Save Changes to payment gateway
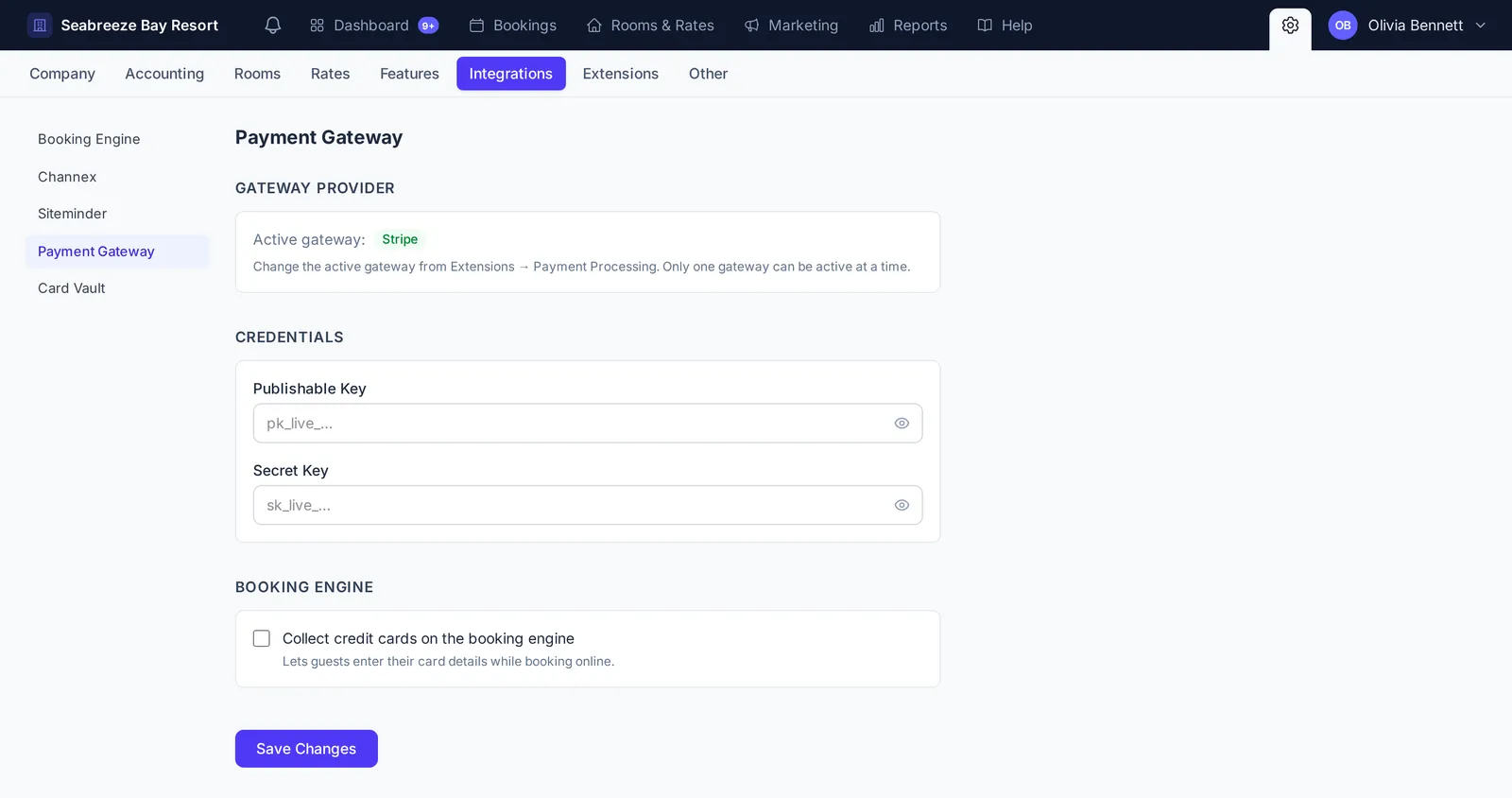The height and width of the screenshot is (798, 1512). point(306,749)
